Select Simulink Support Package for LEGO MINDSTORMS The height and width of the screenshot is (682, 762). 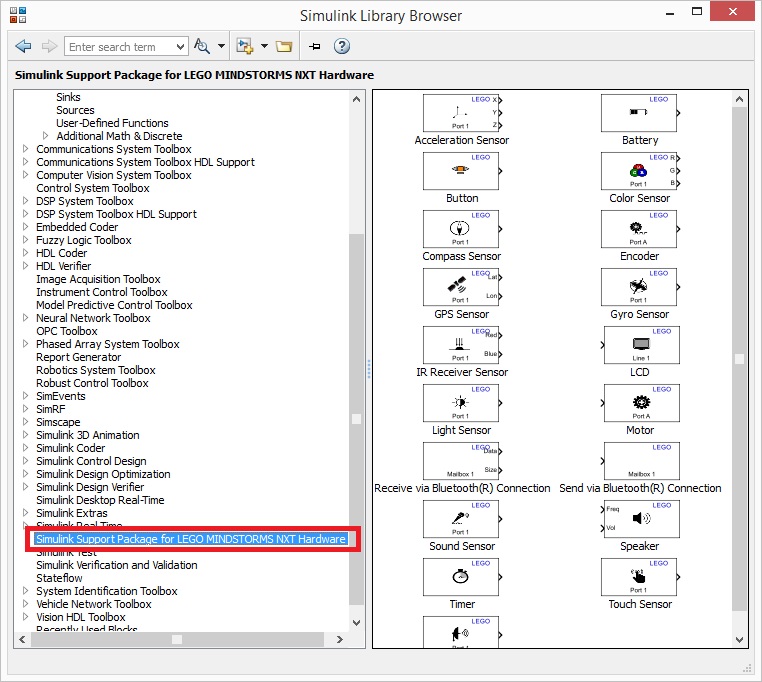[190, 539]
